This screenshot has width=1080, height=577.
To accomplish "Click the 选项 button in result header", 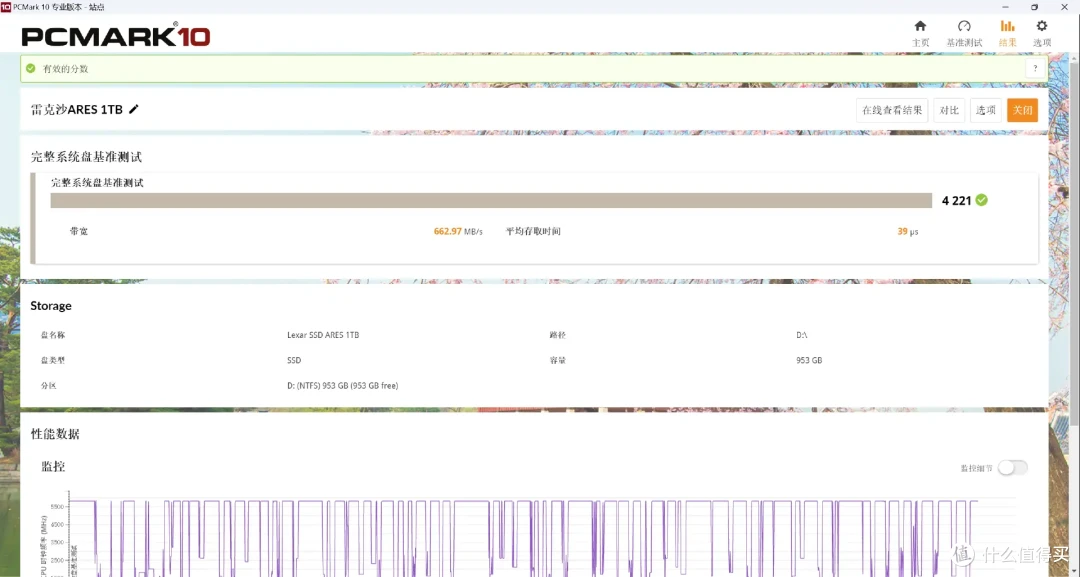I will pos(986,110).
